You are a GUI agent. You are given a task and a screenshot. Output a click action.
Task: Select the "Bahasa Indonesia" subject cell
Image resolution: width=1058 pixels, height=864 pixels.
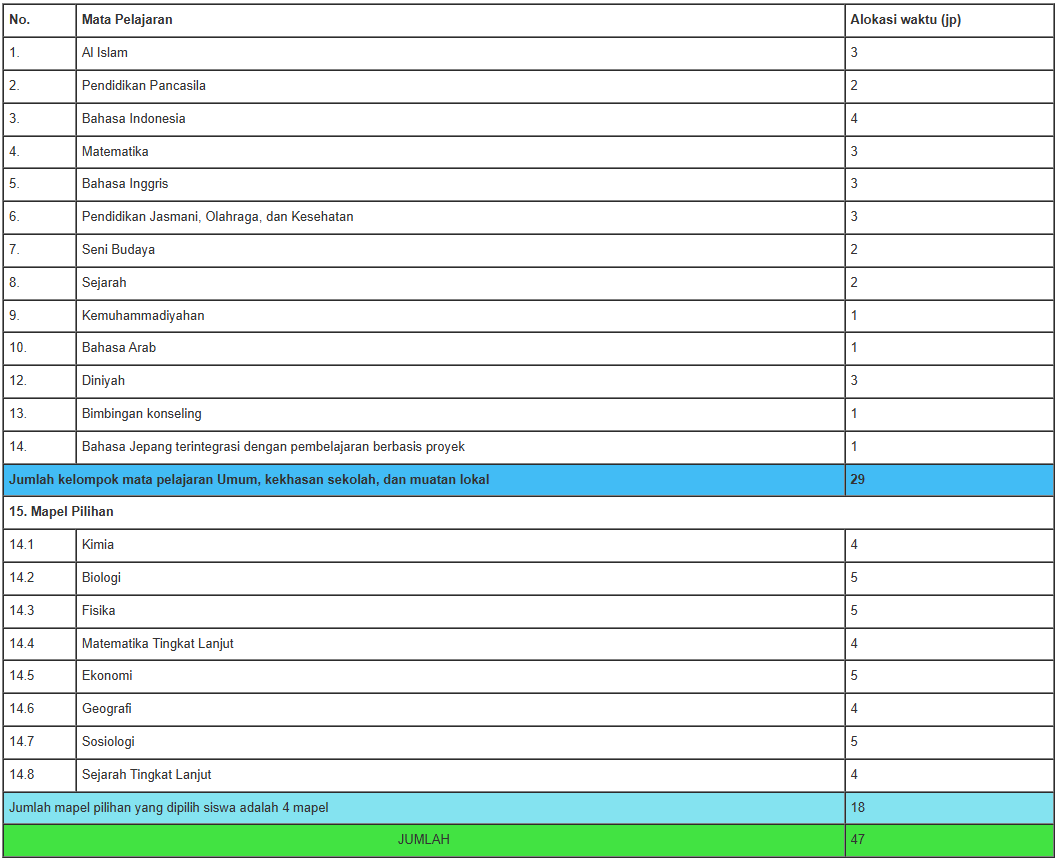(134, 119)
